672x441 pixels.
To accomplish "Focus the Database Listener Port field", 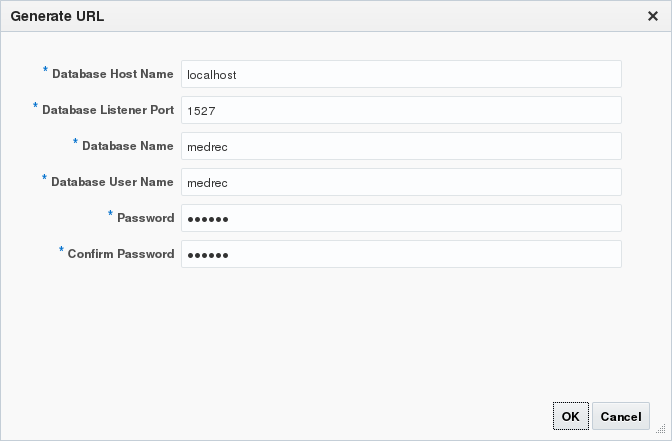I will (x=401, y=110).
